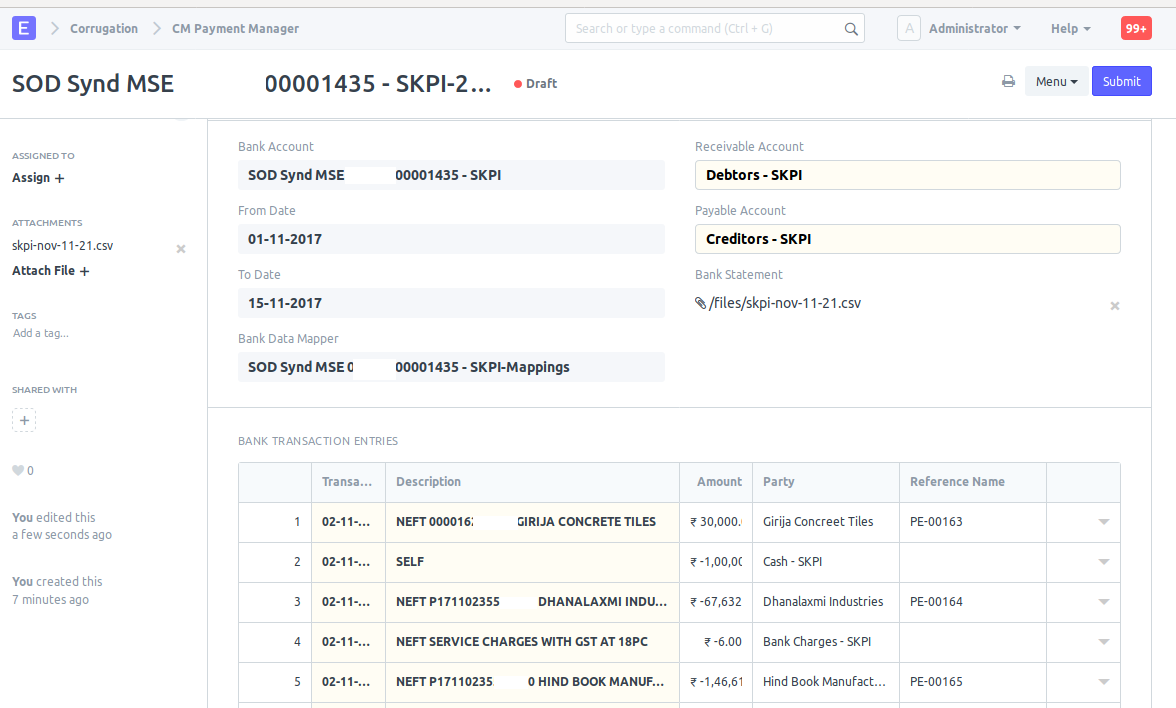Viewport: 1176px width, 708px height.
Task: Open the Menu dropdown
Action: [x=1056, y=81]
